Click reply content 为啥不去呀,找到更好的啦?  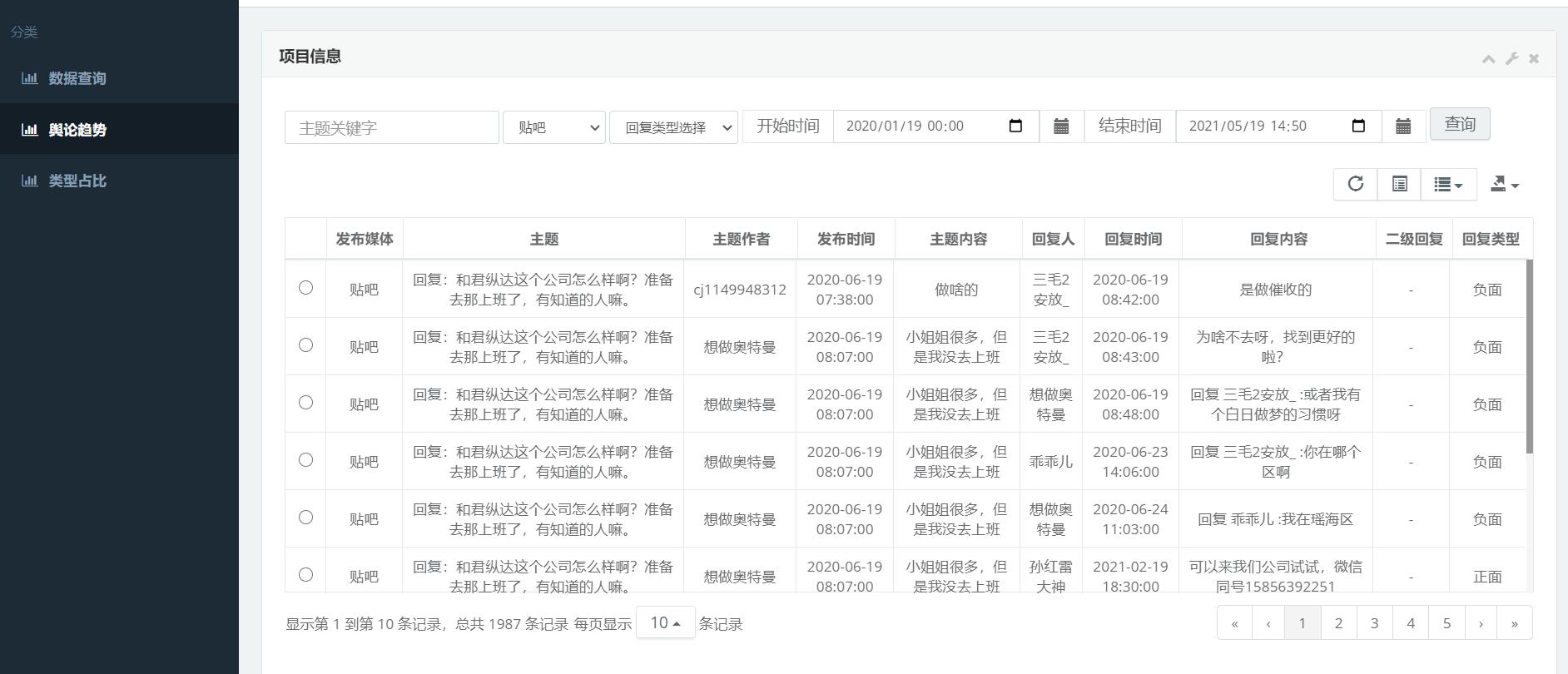pos(1276,347)
